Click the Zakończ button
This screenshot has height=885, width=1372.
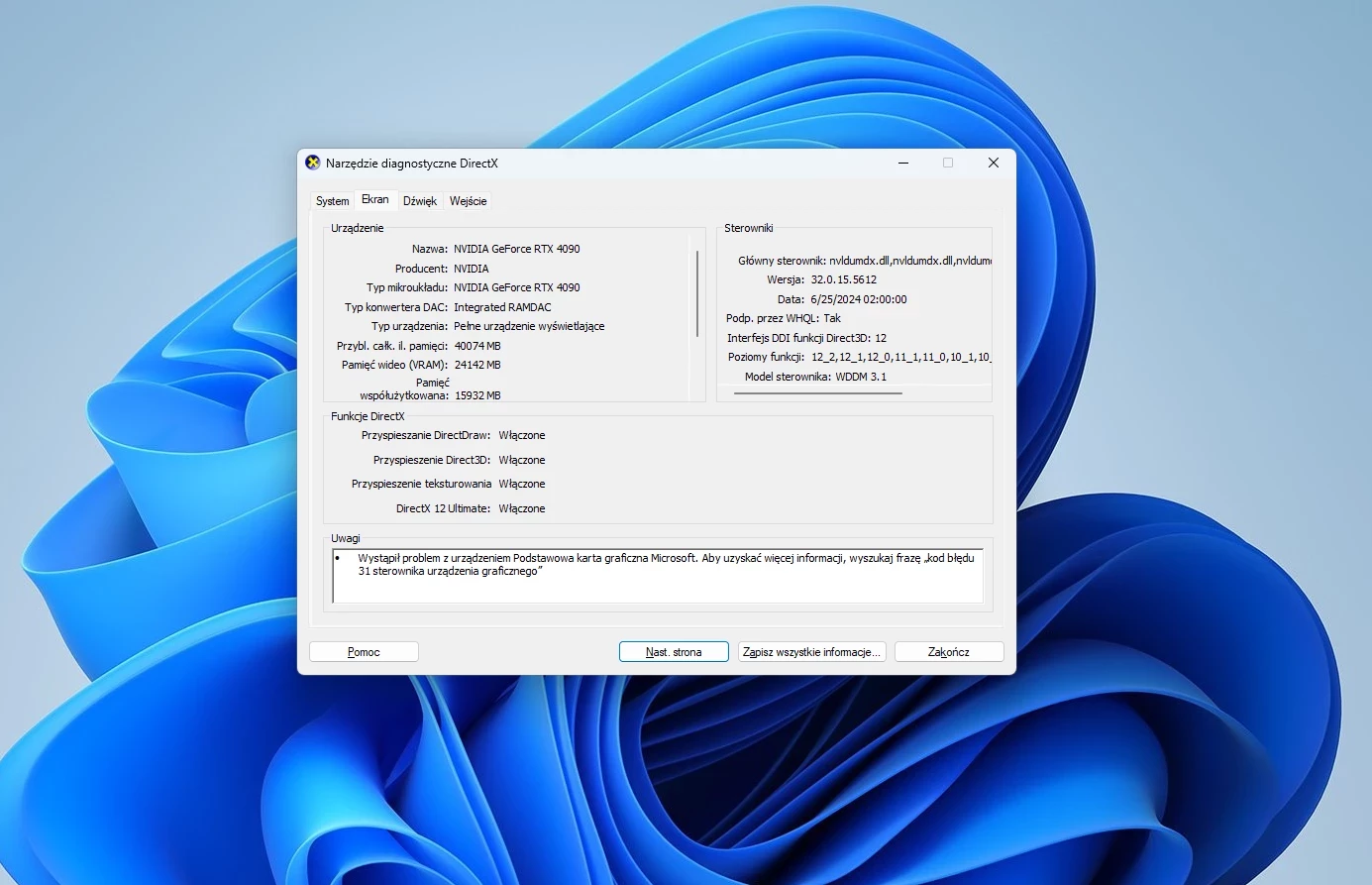949,652
